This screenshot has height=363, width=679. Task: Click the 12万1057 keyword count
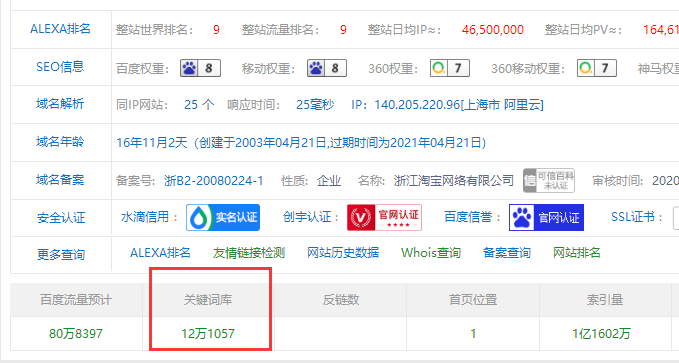208,334
